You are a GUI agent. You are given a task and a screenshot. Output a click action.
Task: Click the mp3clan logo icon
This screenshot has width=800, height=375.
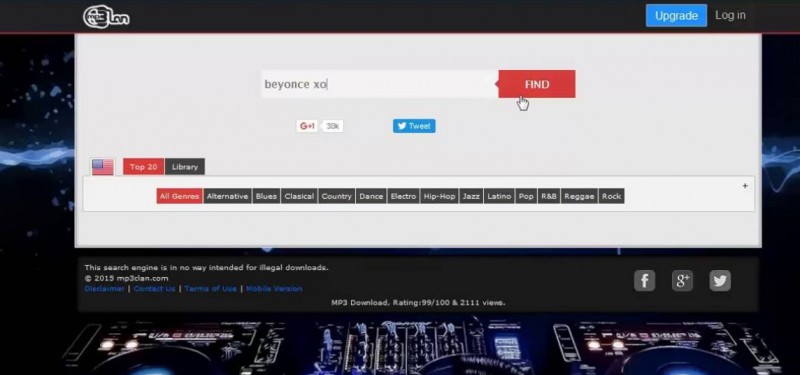point(106,17)
